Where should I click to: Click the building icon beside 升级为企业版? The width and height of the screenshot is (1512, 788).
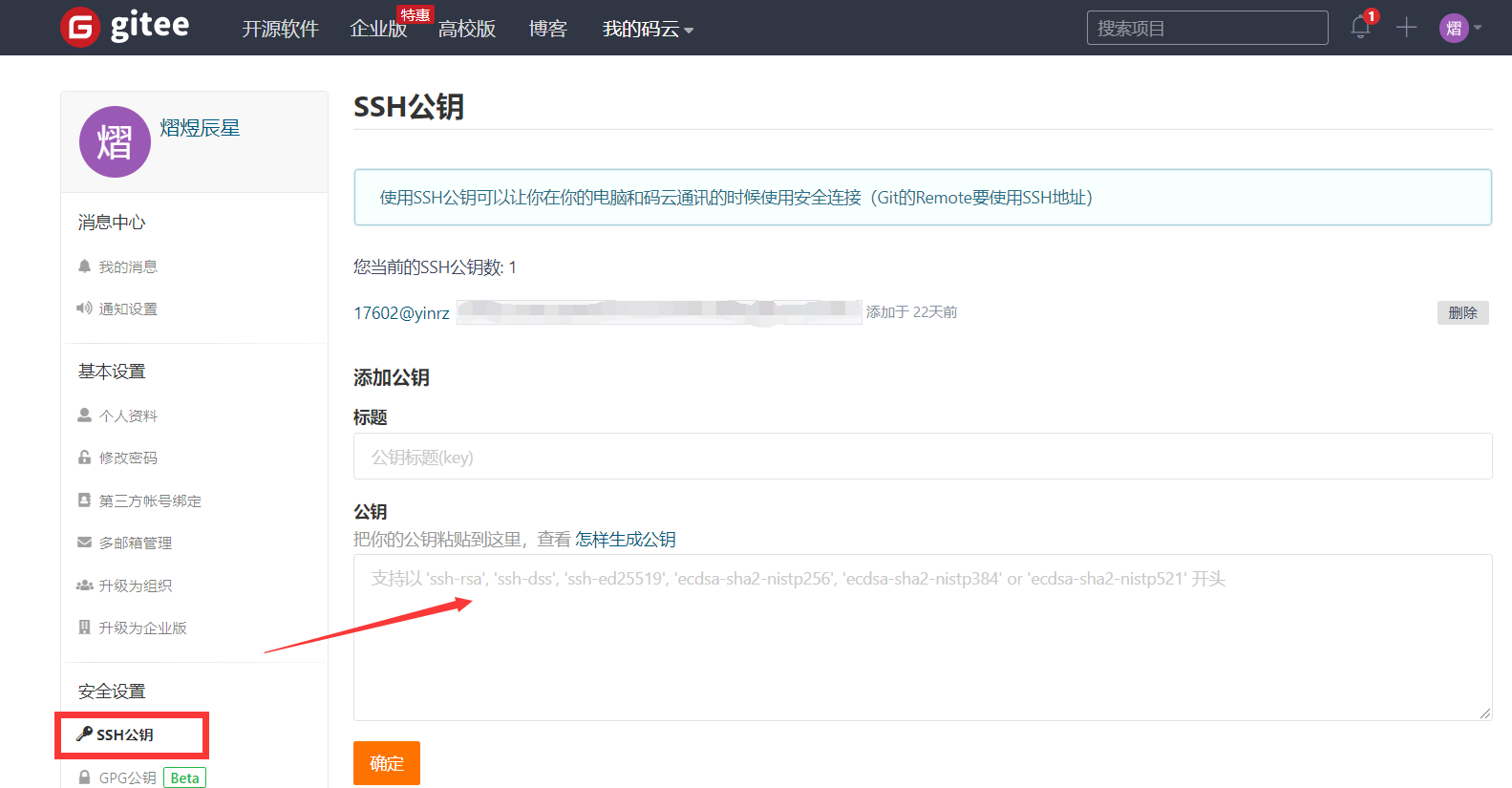(x=85, y=628)
